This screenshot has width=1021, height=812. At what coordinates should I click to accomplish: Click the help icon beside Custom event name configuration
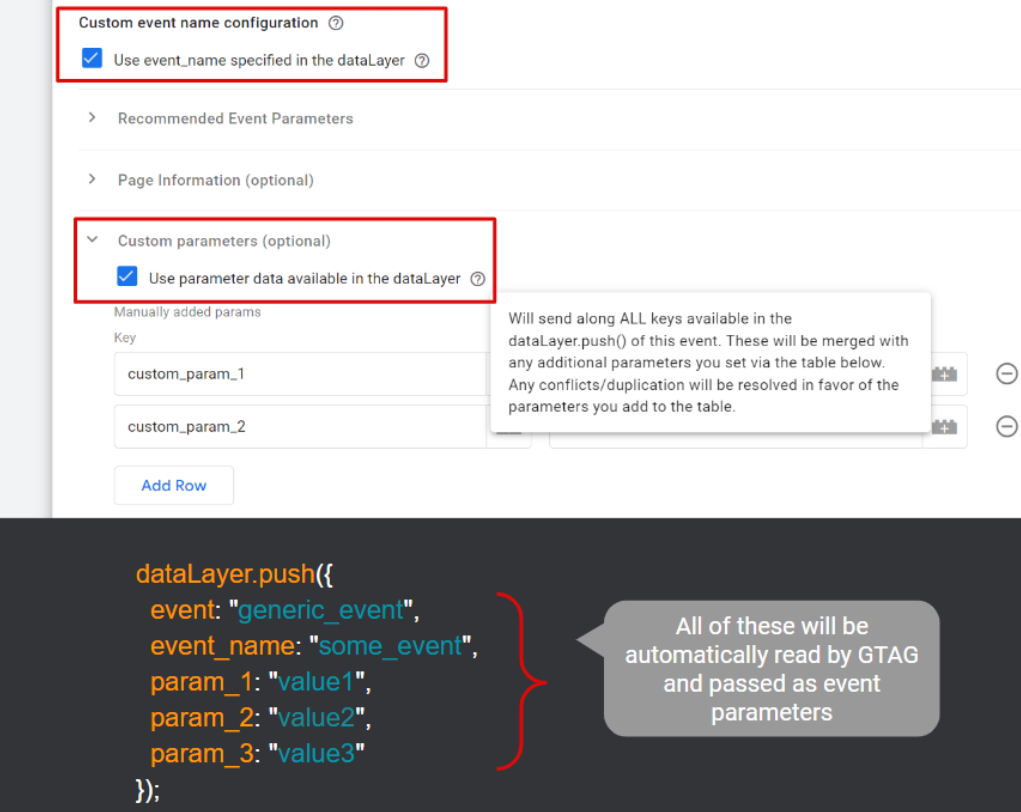[x=335, y=22]
